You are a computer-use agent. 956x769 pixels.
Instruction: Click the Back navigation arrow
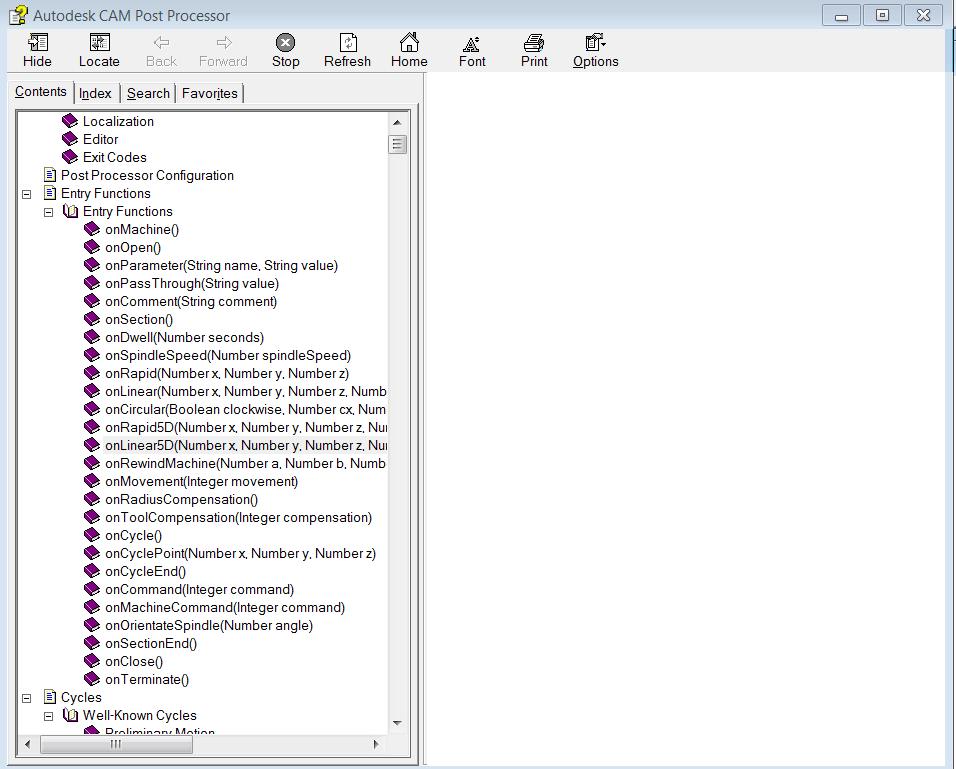160,48
